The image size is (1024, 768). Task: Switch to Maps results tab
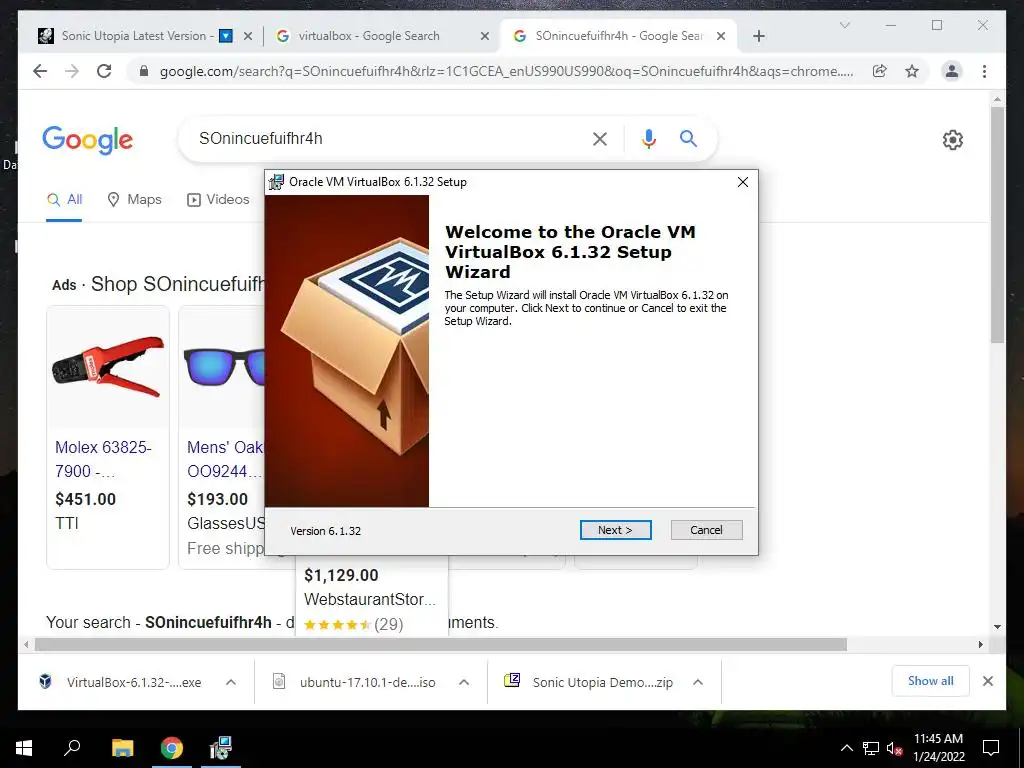click(135, 199)
